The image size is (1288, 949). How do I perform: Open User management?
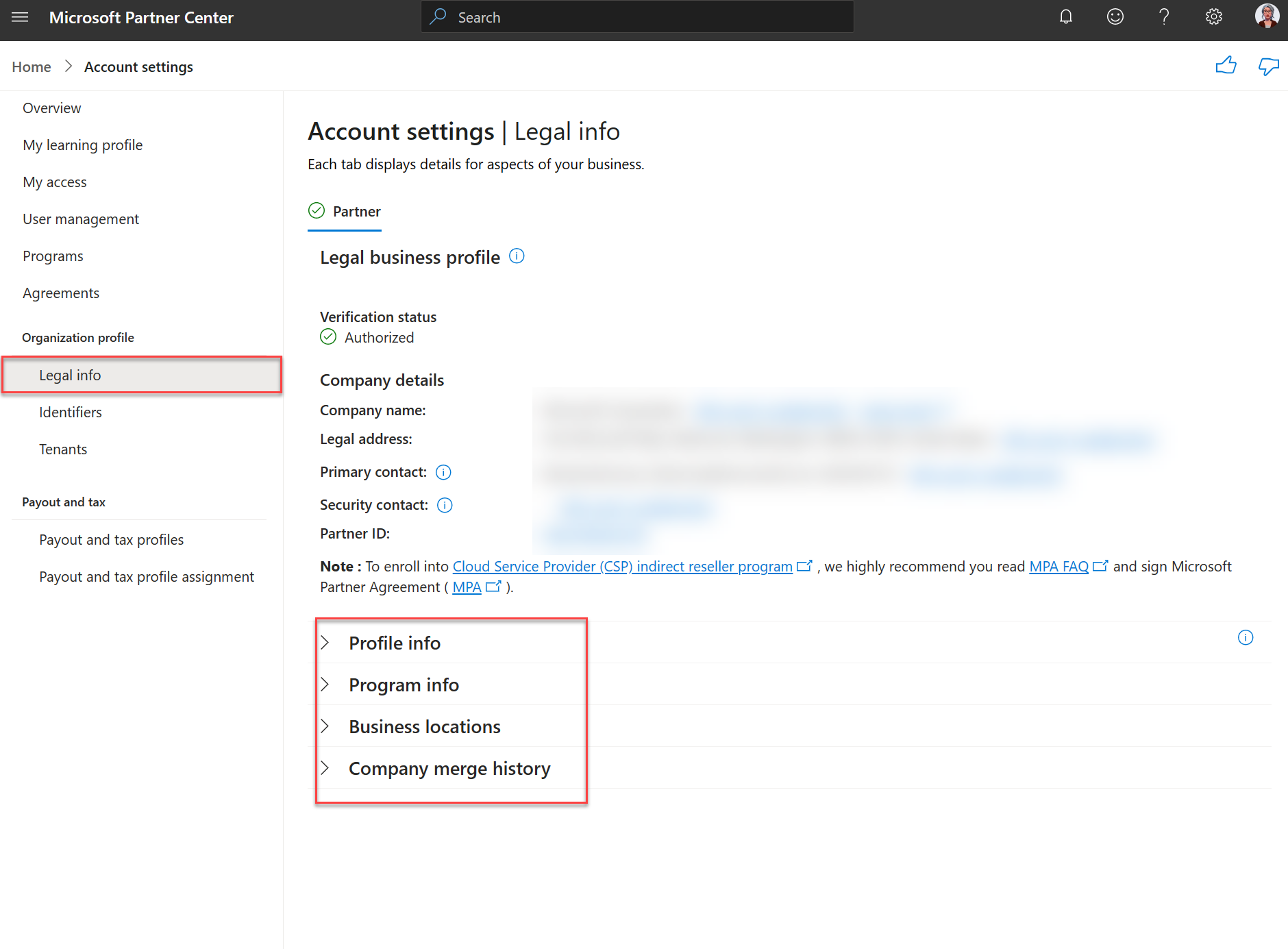81,219
